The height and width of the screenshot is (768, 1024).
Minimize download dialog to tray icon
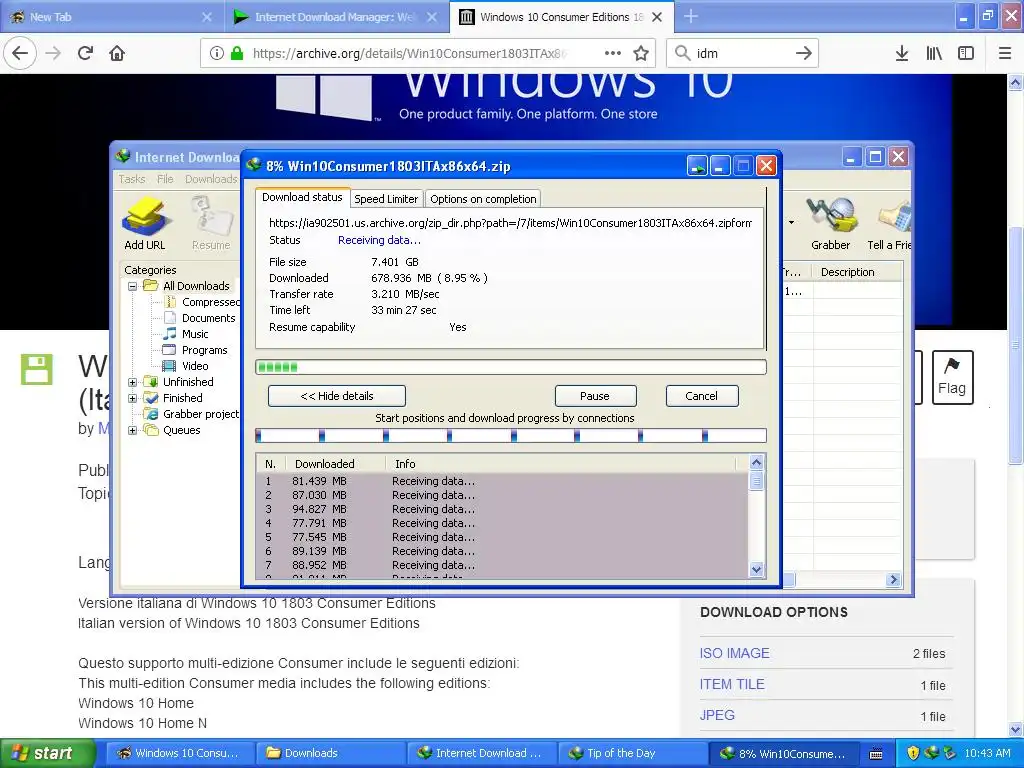coord(697,166)
